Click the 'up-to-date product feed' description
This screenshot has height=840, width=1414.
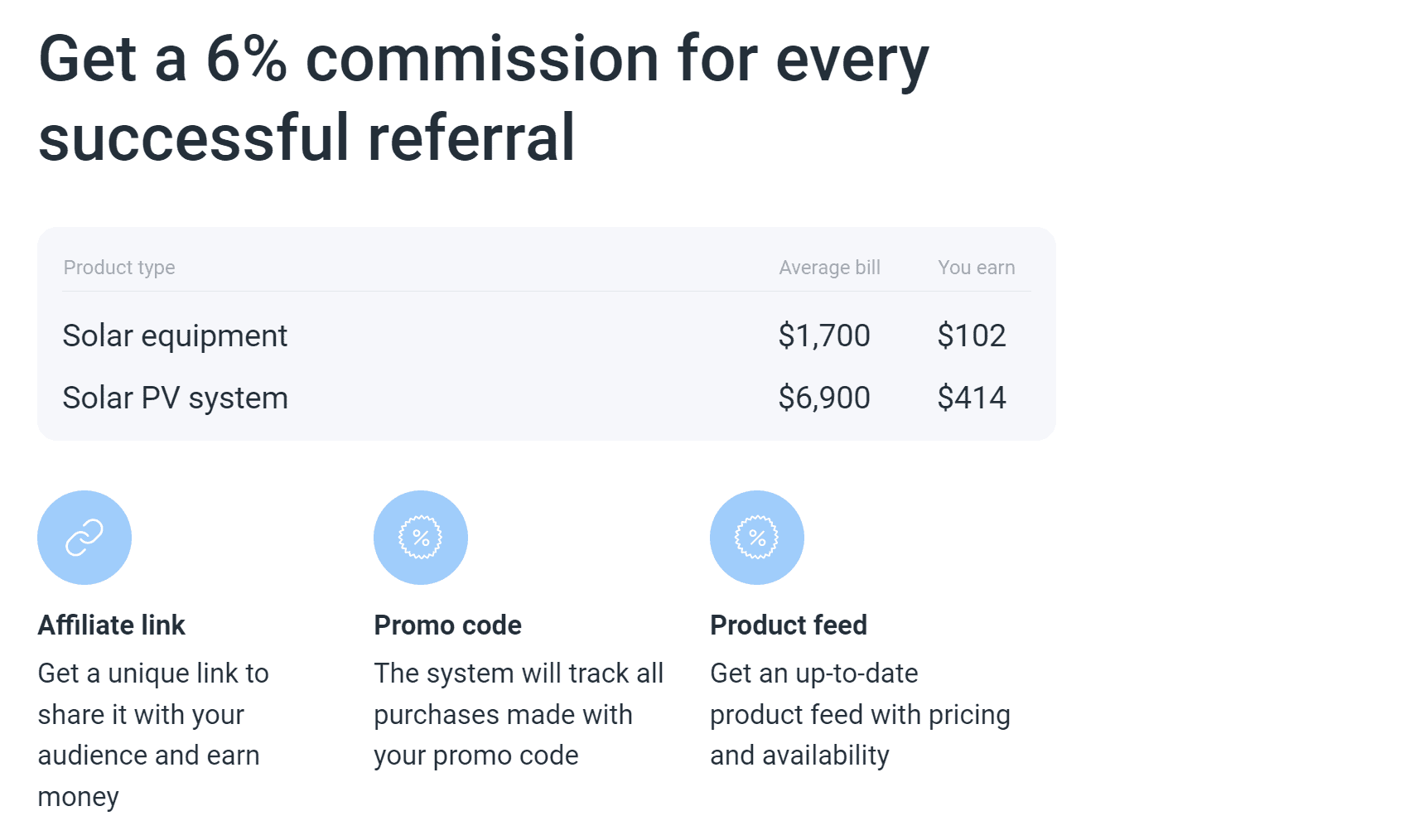coord(860,714)
